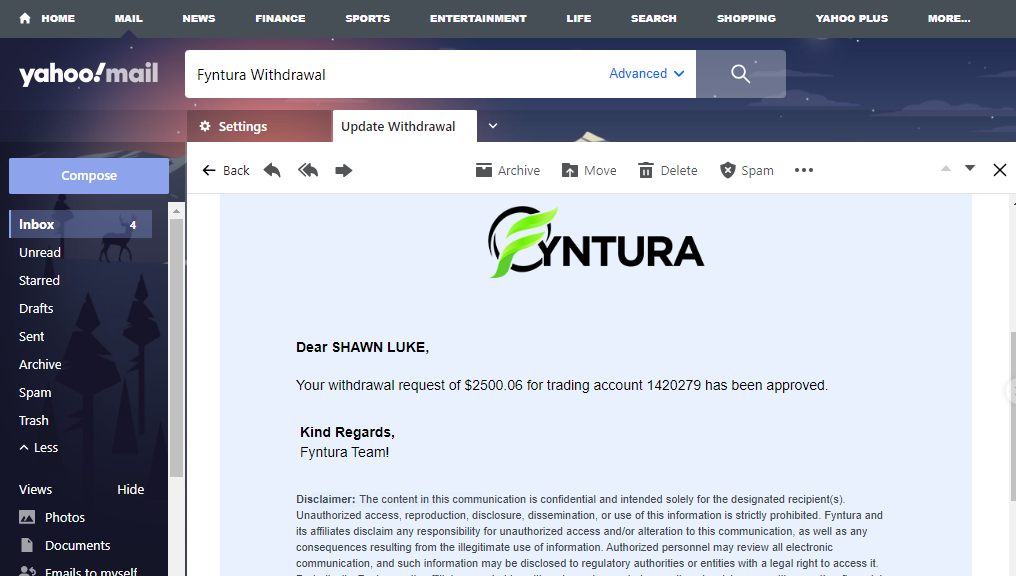The width and height of the screenshot is (1016, 576).
Task: Open the Sent folder
Action: (31, 336)
